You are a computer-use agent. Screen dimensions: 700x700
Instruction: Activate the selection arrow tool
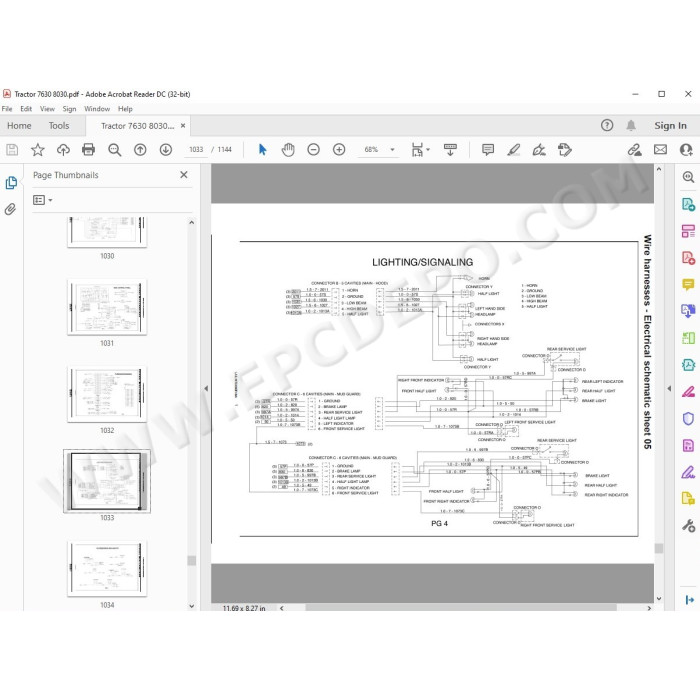262,150
